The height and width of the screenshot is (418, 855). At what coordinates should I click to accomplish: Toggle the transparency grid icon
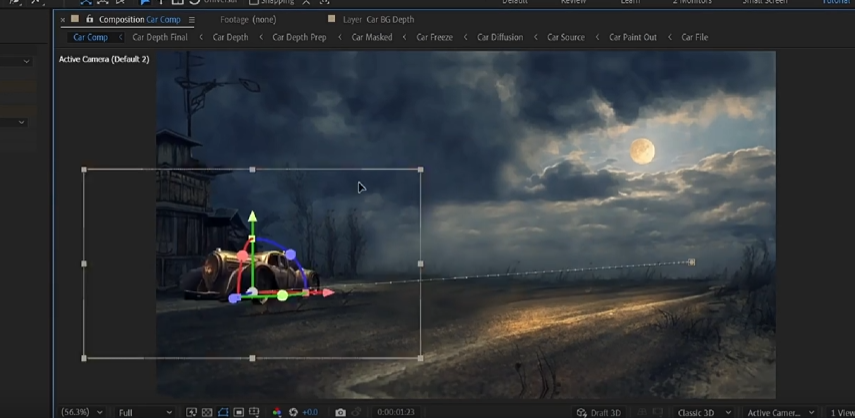(207, 413)
